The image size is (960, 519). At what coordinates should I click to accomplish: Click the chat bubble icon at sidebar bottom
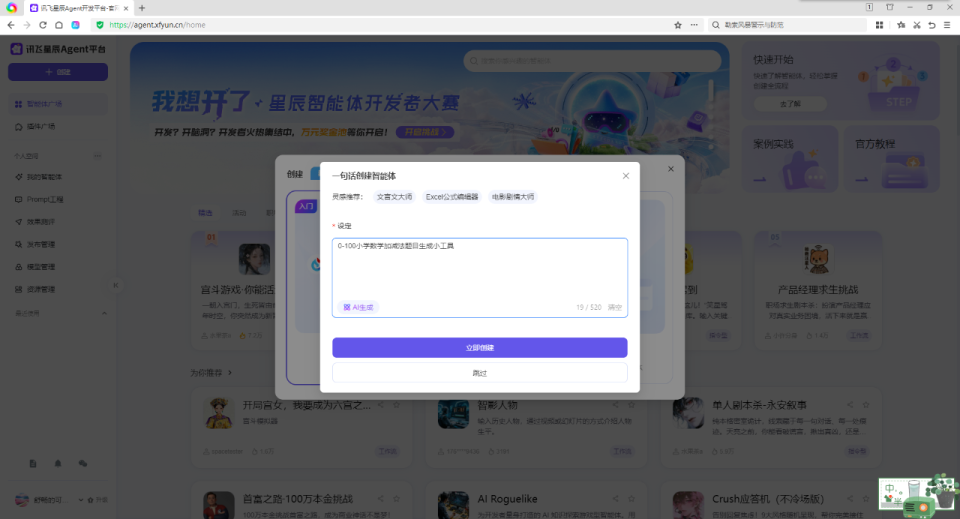coord(83,464)
